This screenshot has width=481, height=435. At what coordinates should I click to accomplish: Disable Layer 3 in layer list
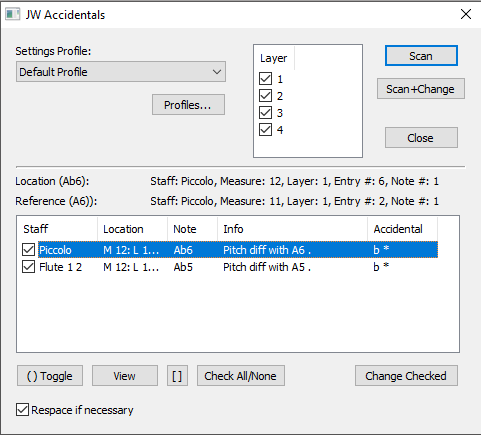pyautogui.click(x=265, y=113)
